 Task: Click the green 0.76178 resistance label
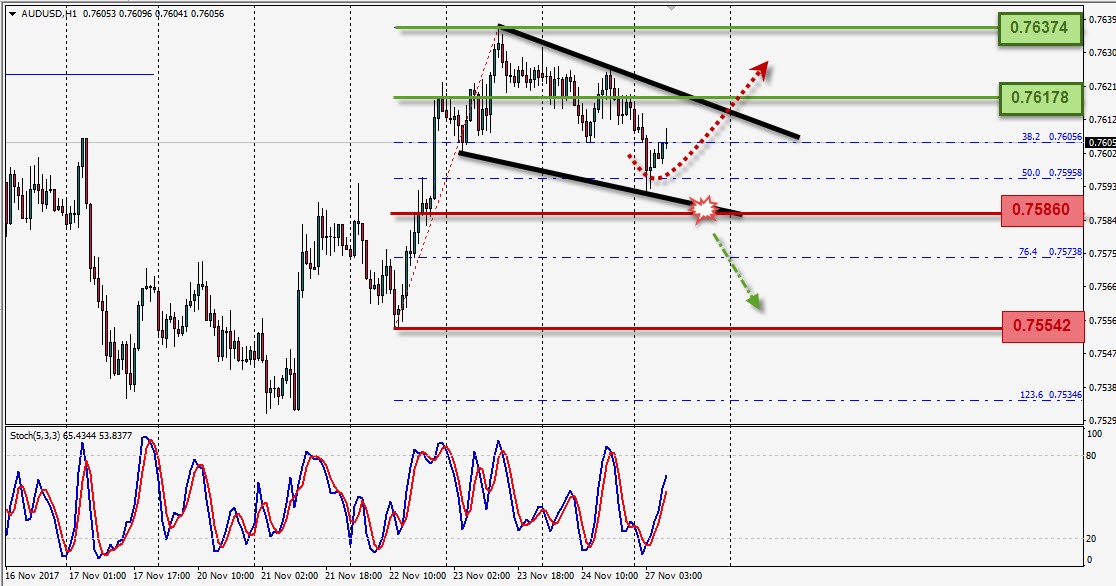1038,97
